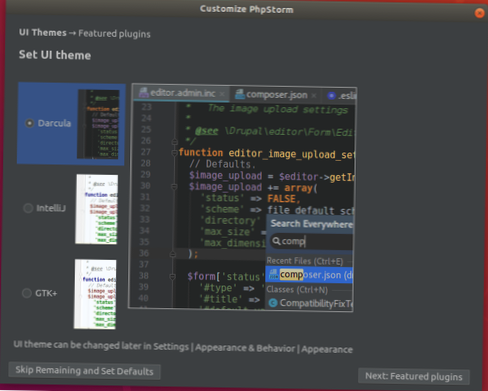Viewport: 488px width, 391px height.
Task: Select the Darcula theme radio button
Action: point(30,123)
